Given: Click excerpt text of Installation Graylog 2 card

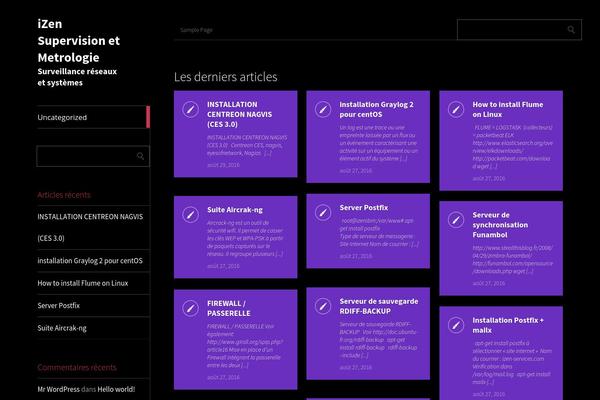Looking at the screenshot, I should coord(378,143).
